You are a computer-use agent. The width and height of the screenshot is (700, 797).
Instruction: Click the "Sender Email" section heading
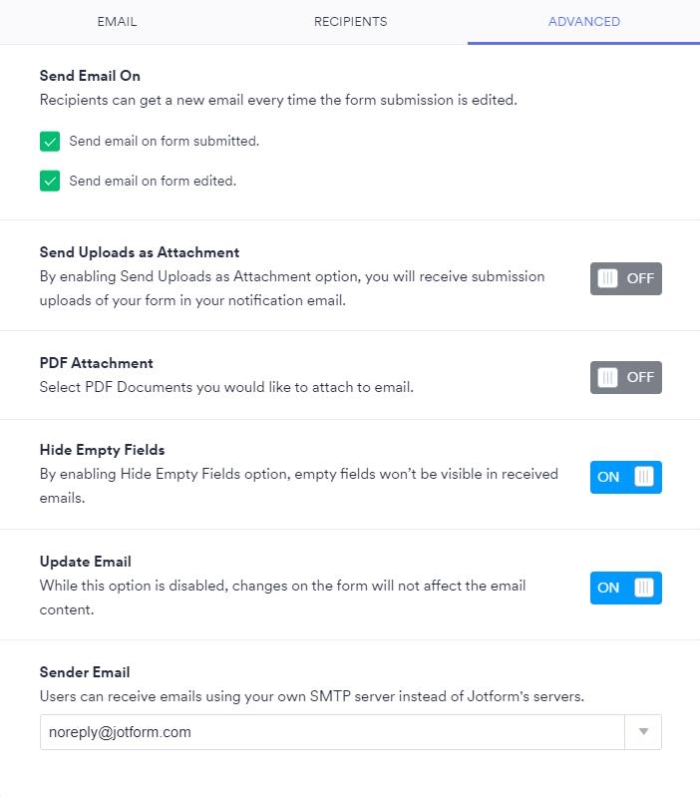pos(85,672)
